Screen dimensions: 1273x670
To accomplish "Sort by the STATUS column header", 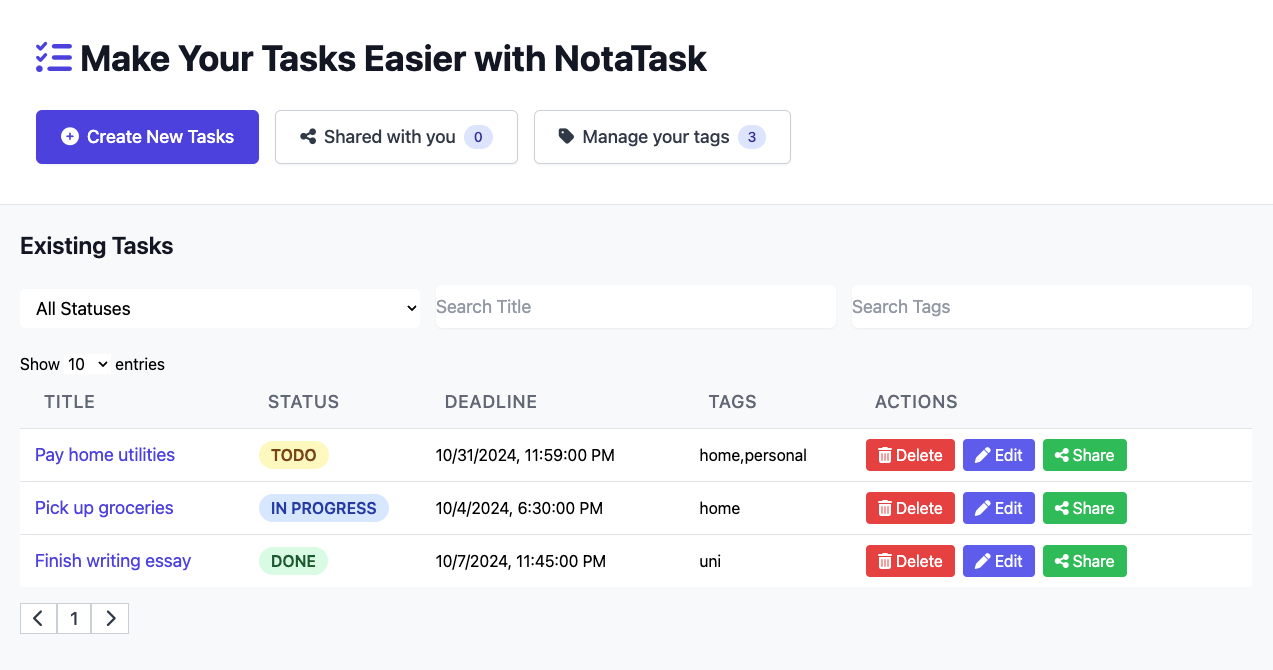I will tap(304, 402).
